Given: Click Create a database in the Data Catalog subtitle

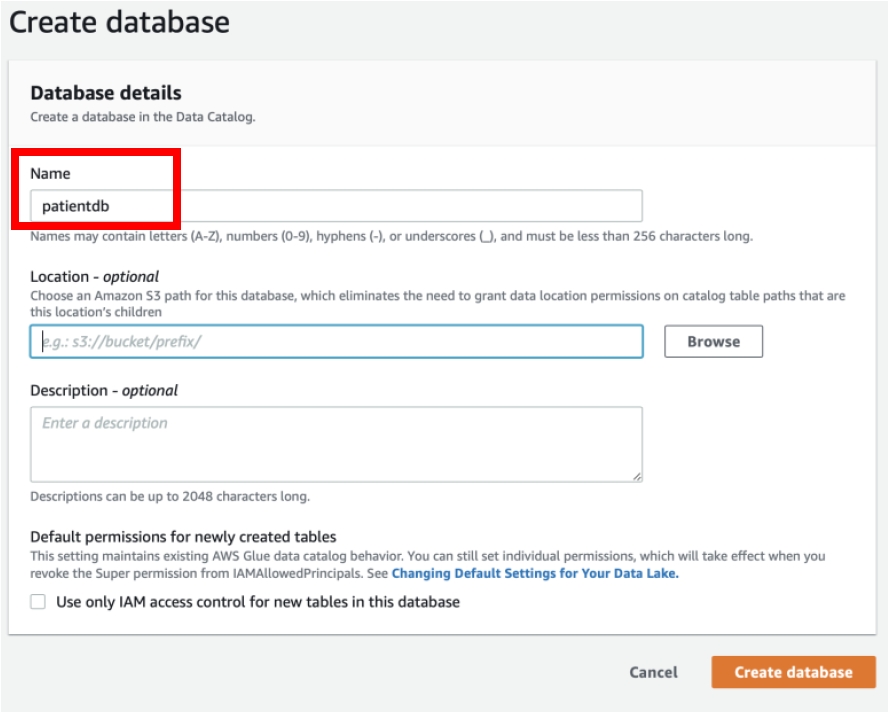Looking at the screenshot, I should pos(143,117).
